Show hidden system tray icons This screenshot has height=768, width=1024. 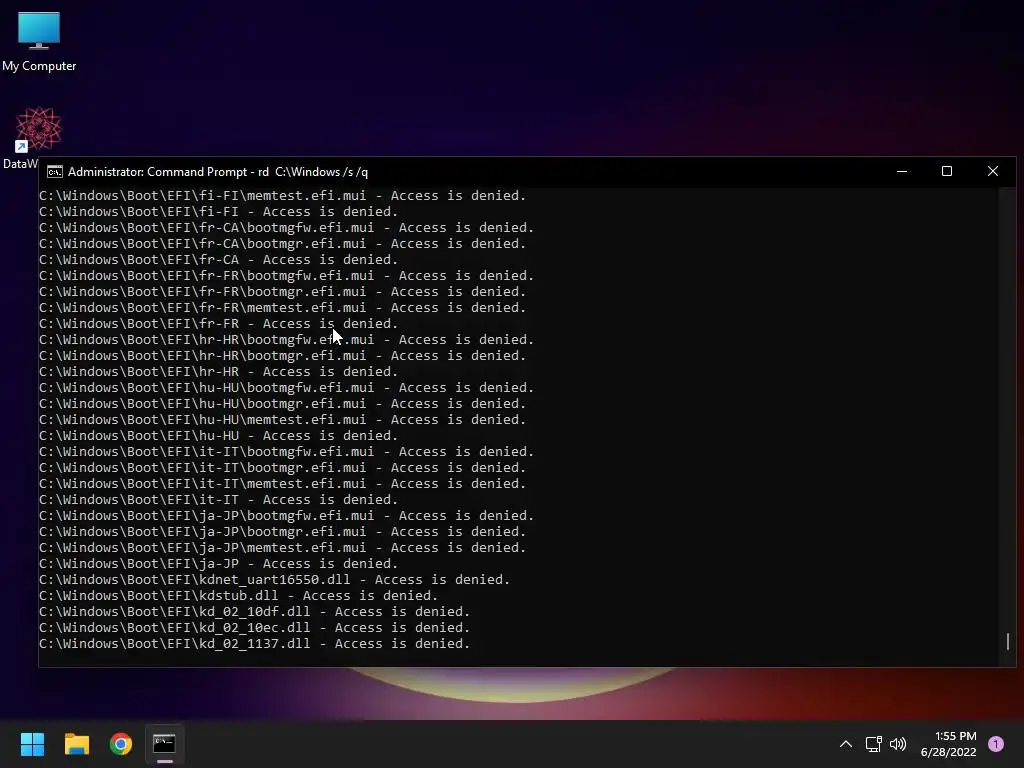pos(846,744)
